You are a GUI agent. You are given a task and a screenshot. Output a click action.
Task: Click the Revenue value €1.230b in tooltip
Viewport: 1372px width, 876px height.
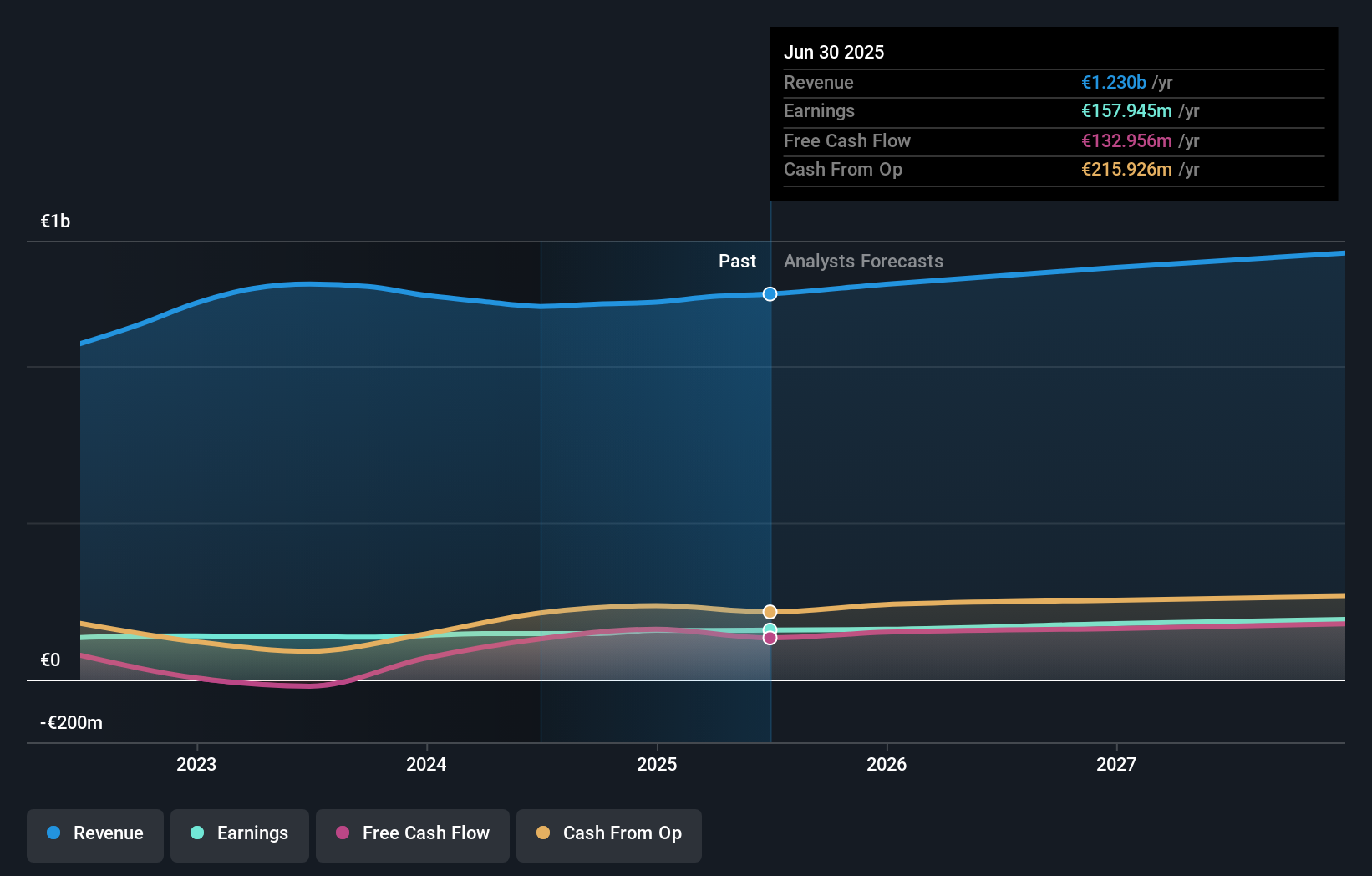(1113, 82)
